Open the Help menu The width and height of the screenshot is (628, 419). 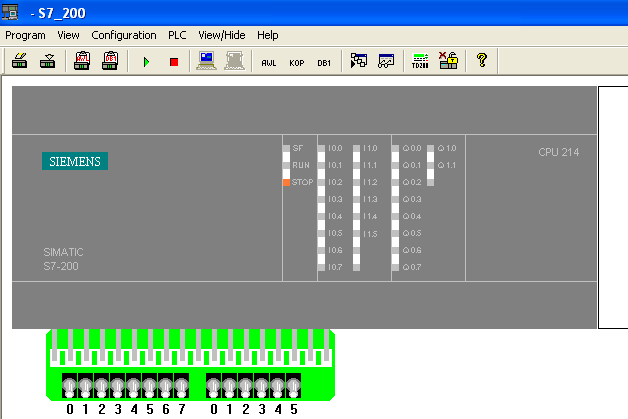(x=268, y=35)
